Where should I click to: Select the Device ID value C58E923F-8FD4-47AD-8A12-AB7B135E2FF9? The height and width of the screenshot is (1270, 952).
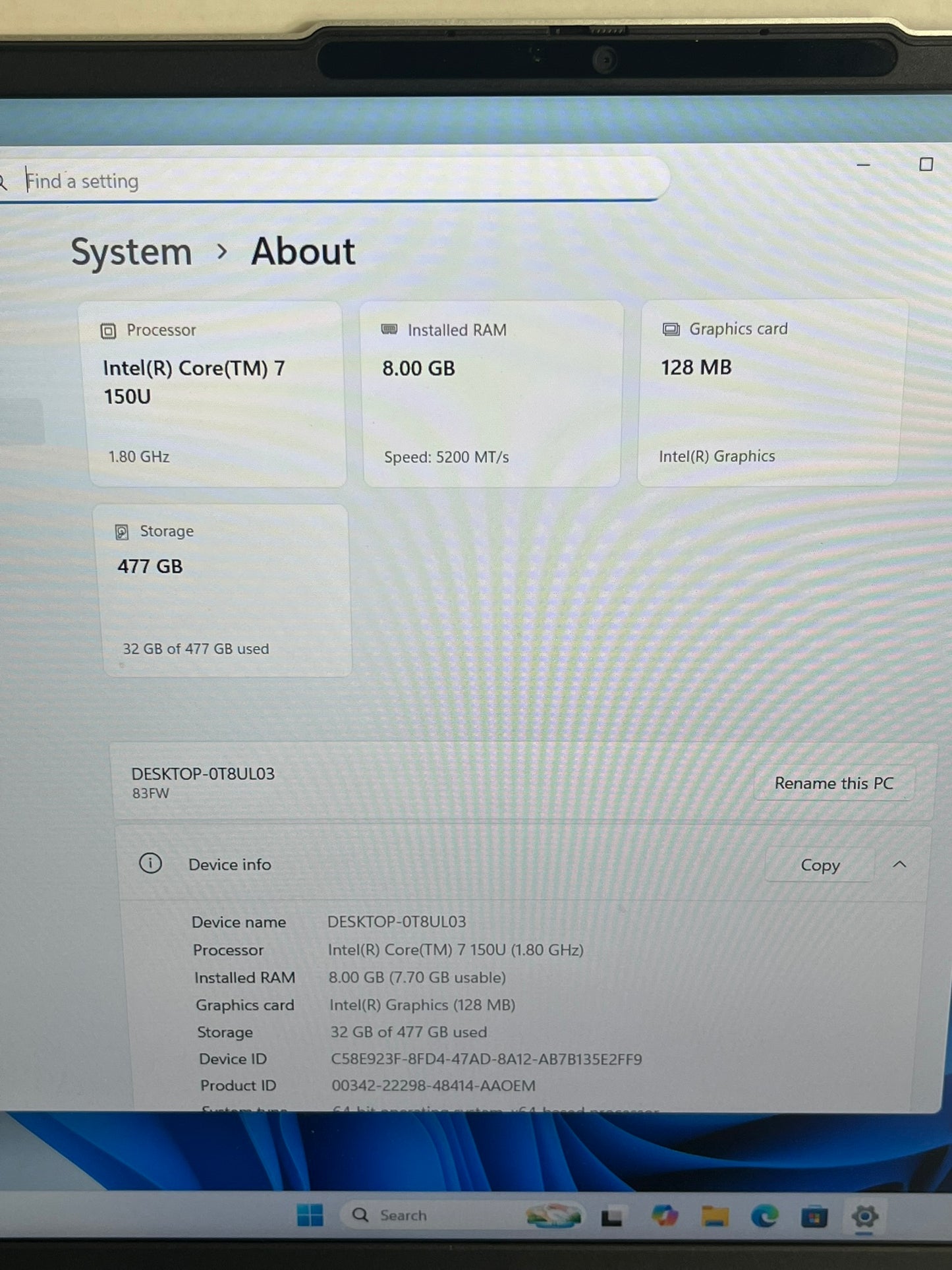486,1059
